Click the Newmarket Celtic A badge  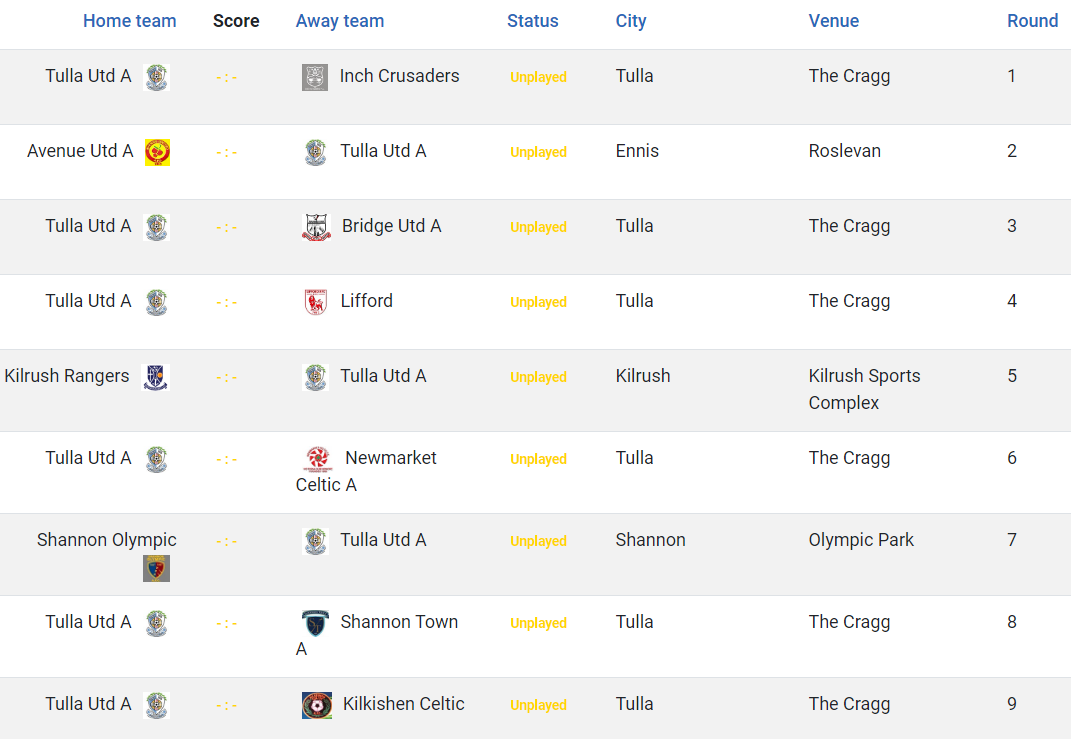(318, 459)
